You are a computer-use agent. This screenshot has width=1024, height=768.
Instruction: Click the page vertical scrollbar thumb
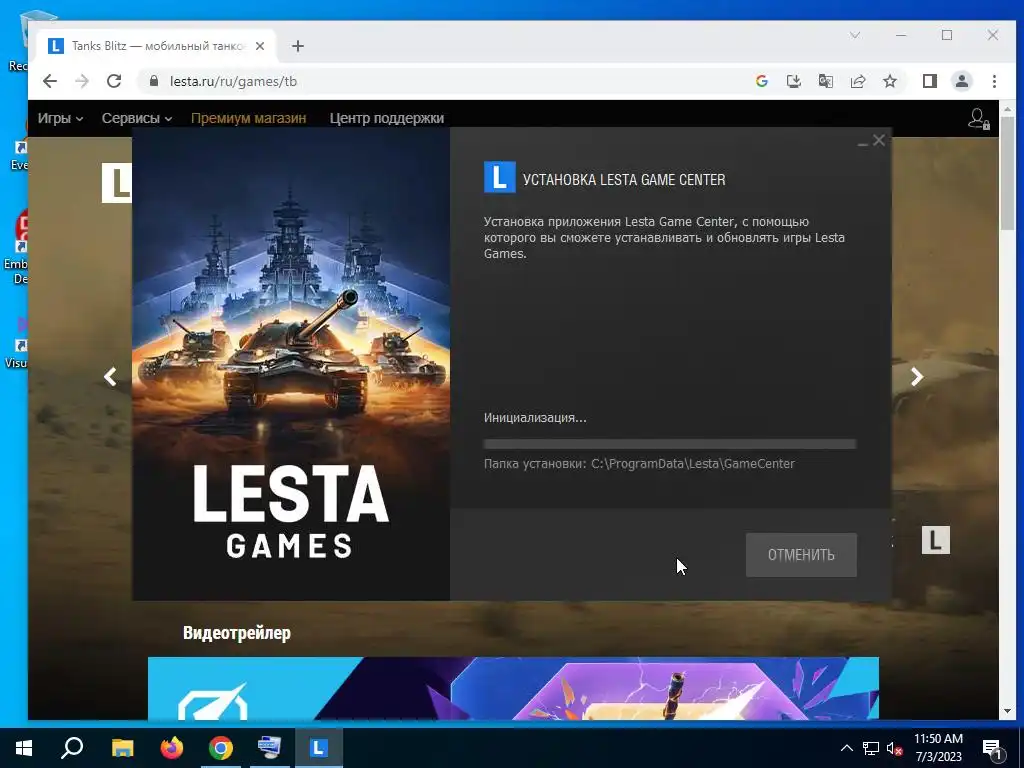(1007, 174)
